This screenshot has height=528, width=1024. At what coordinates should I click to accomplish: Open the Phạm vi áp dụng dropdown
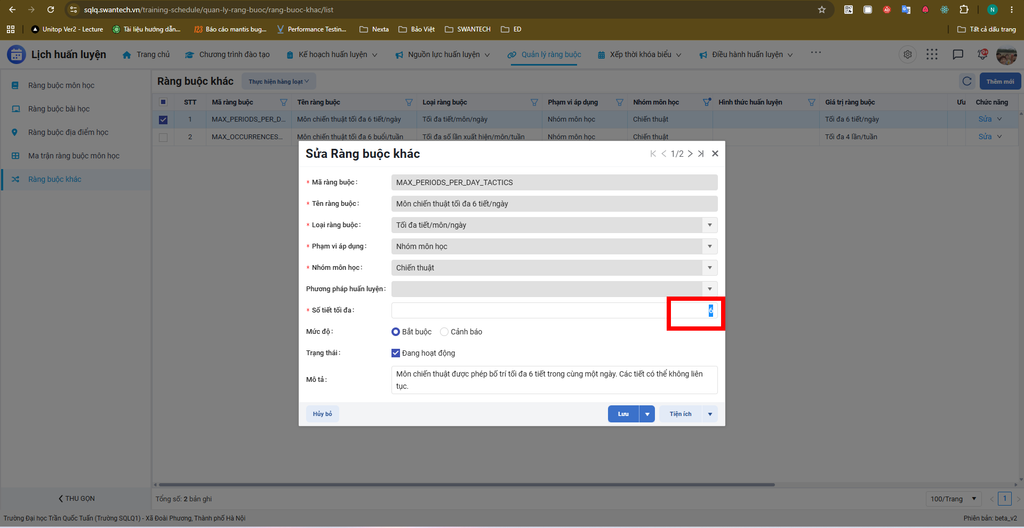[x=710, y=246]
